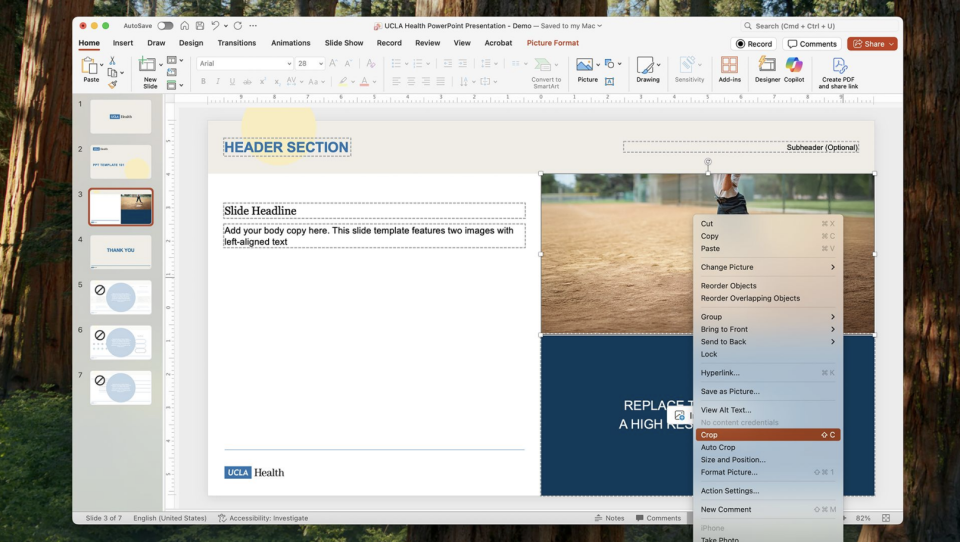Click the Slide Headline text box

(x=374, y=211)
